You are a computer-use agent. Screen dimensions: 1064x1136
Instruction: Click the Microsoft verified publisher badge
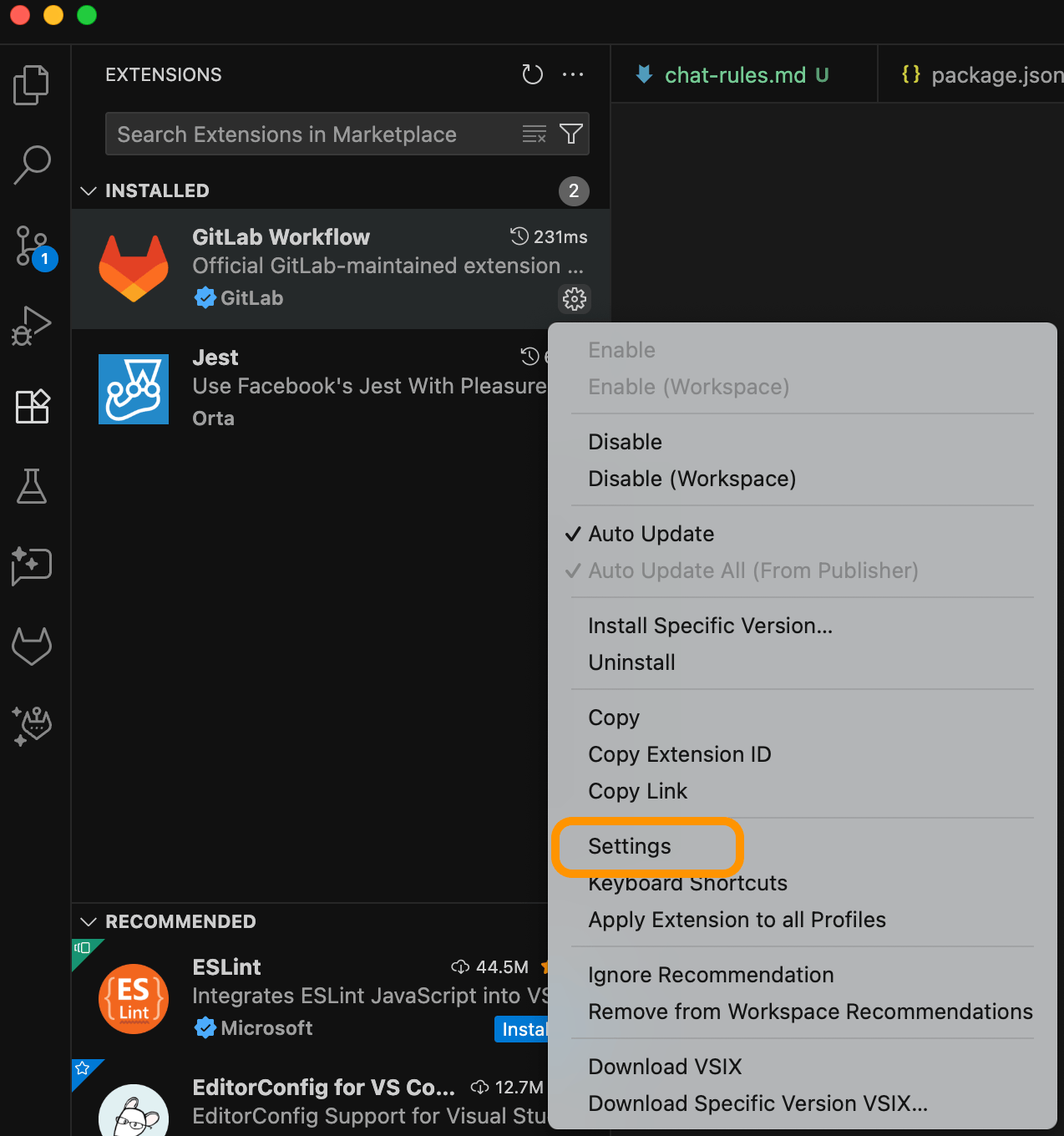click(205, 1027)
